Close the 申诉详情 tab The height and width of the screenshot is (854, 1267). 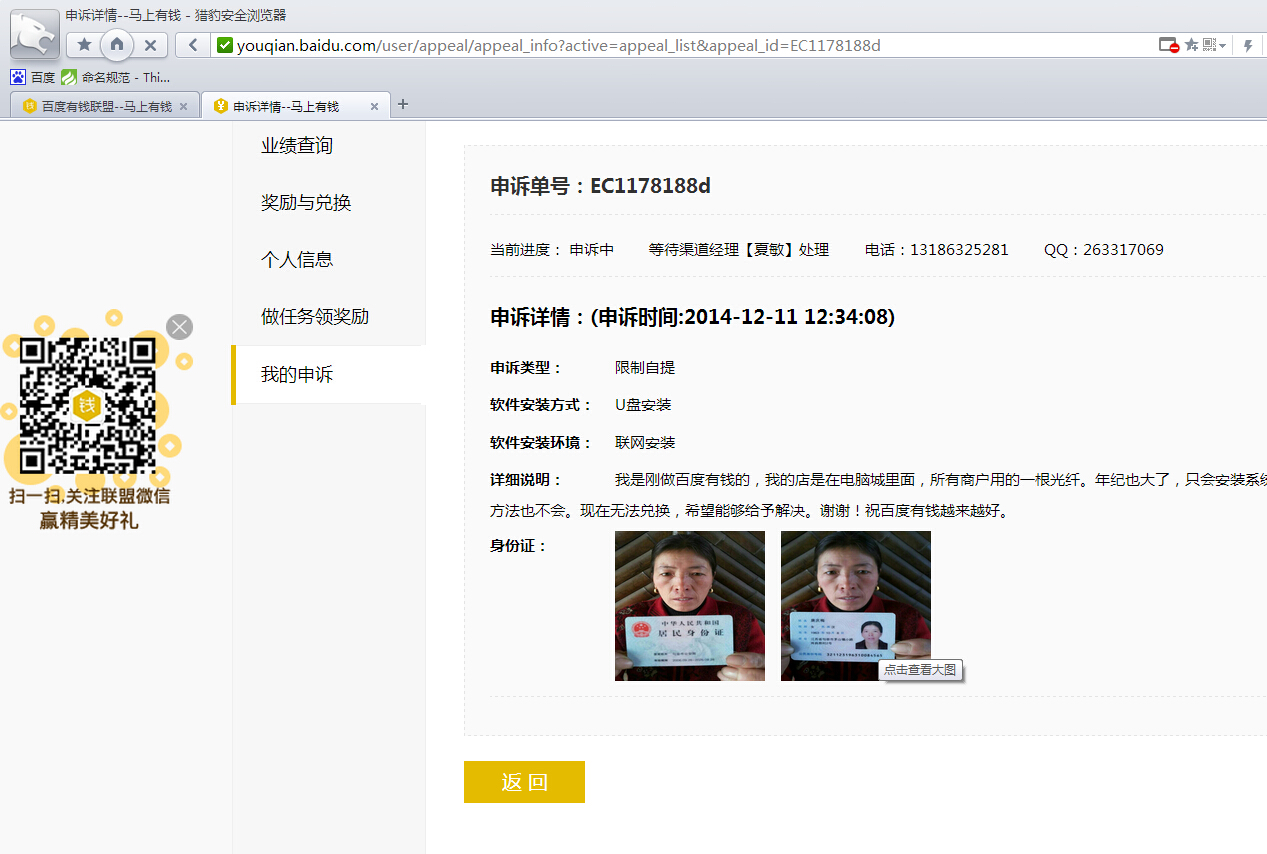point(374,106)
